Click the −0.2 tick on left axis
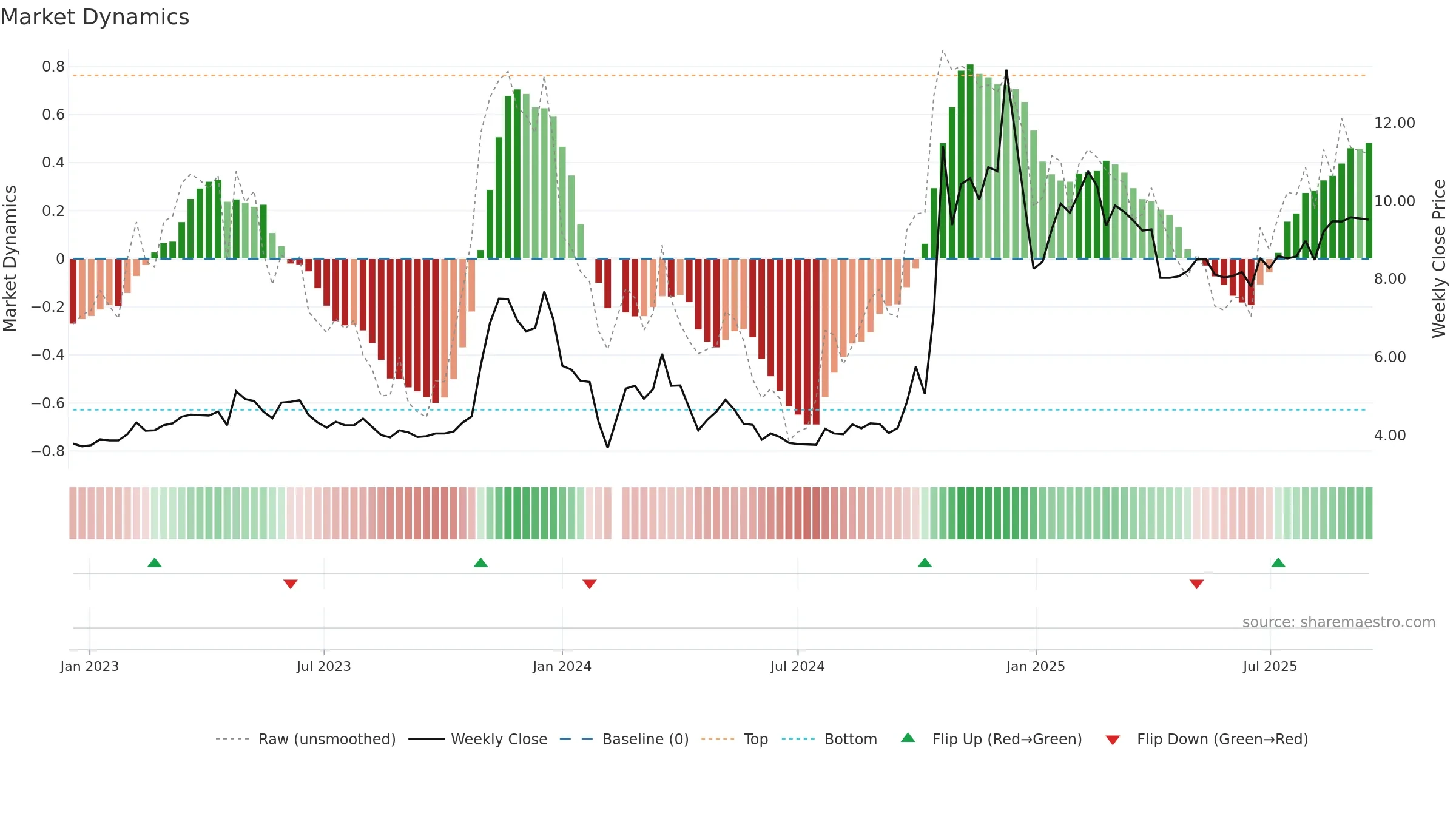1456x819 pixels. (x=48, y=307)
